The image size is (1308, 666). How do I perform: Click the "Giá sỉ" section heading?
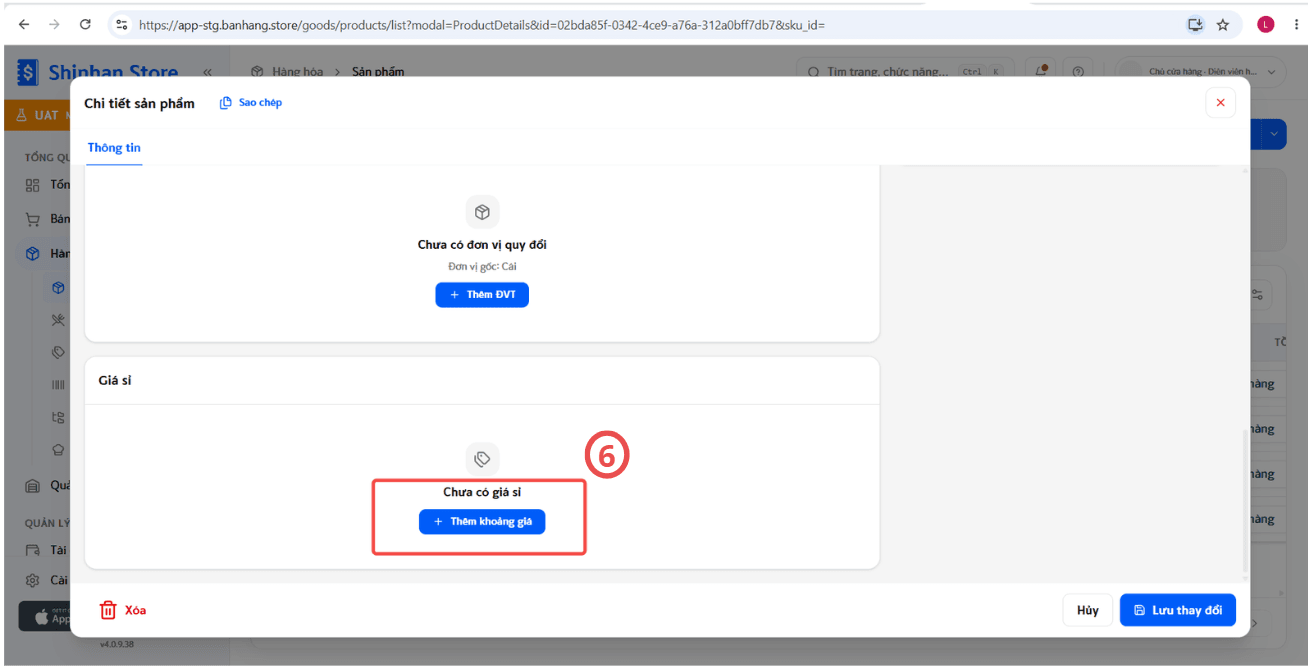coord(115,381)
